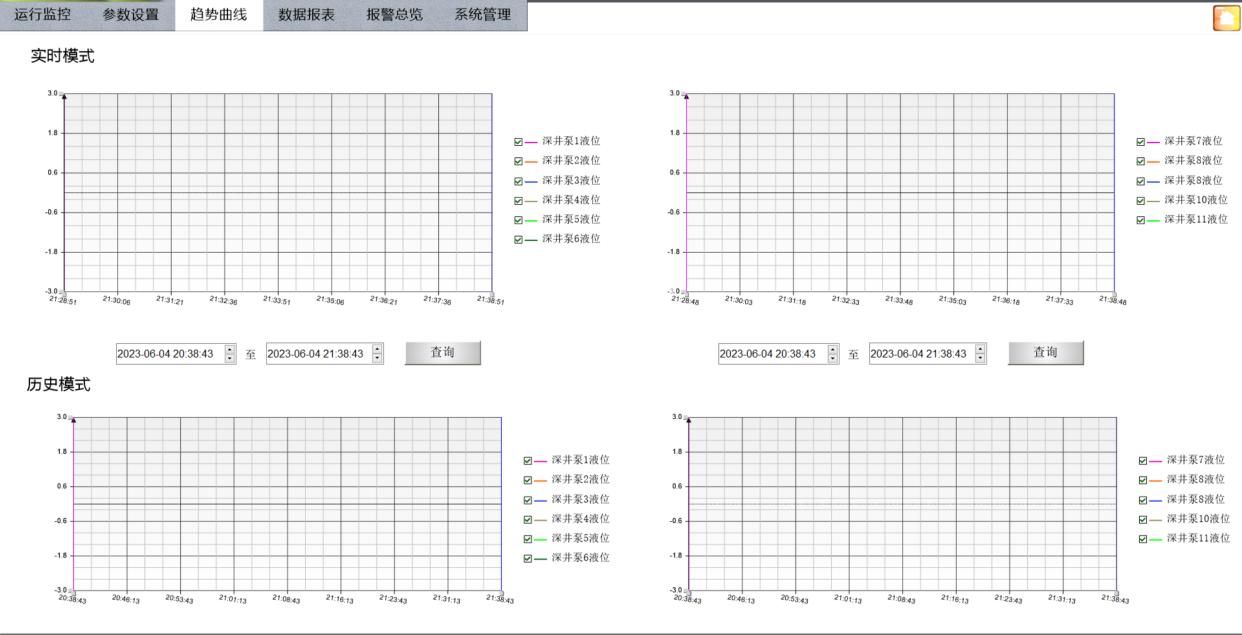Image resolution: width=1242 pixels, height=635 pixels.
Task: Go to the 数据报表 tab
Action: coord(307,15)
